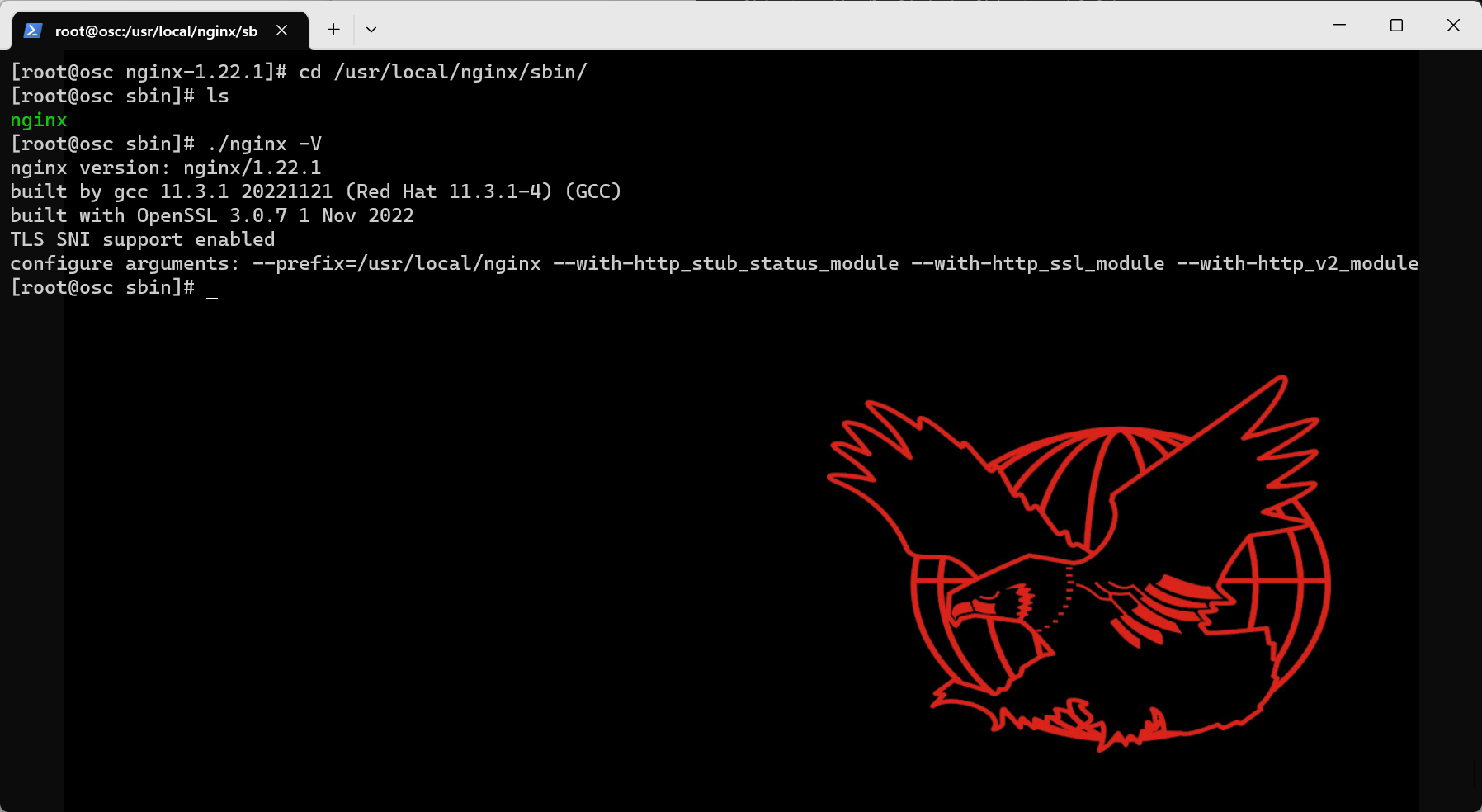Place cursor at the last sbin prompt
The width and height of the screenshot is (1482, 812).
[212, 288]
